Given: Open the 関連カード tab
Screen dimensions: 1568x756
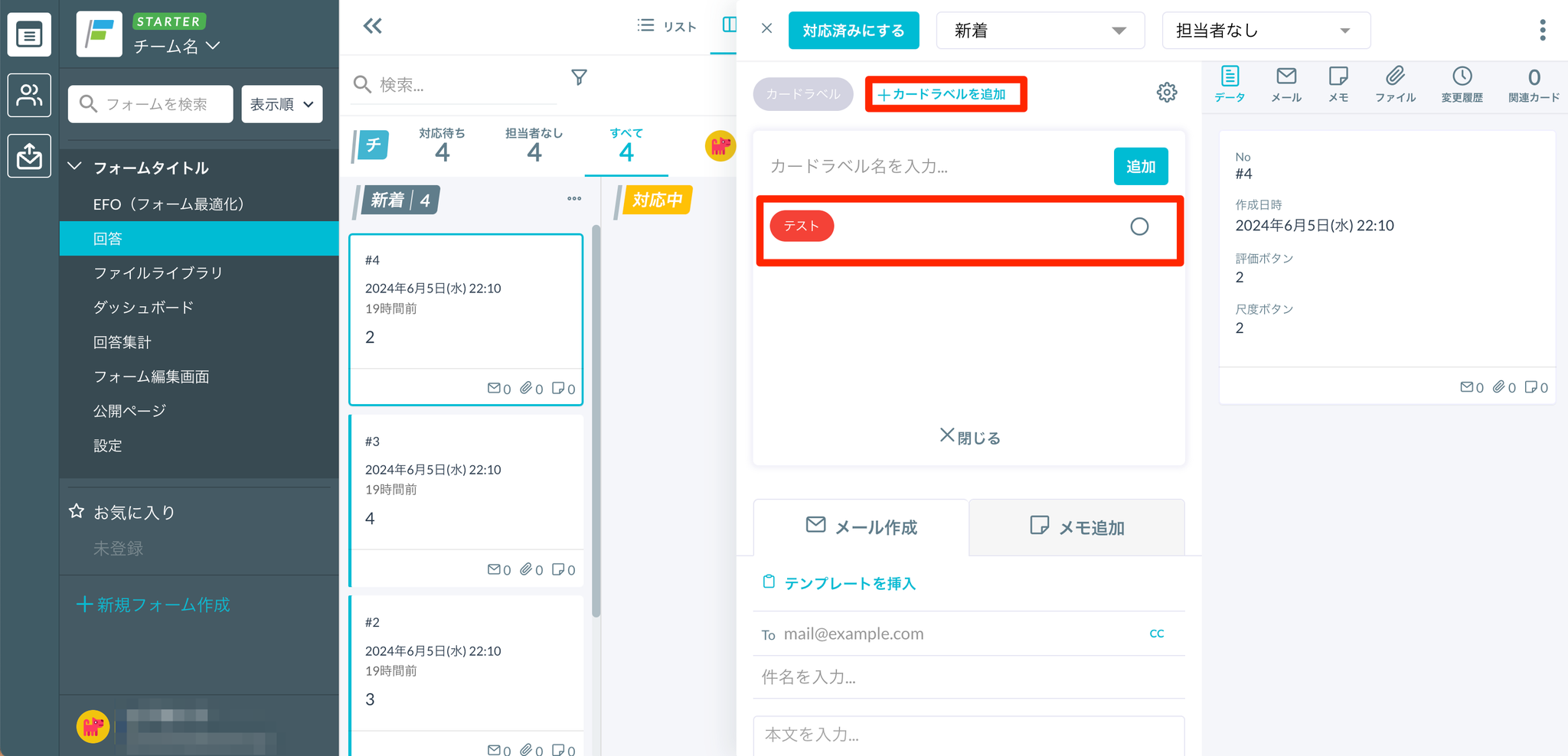Looking at the screenshot, I should (1534, 85).
